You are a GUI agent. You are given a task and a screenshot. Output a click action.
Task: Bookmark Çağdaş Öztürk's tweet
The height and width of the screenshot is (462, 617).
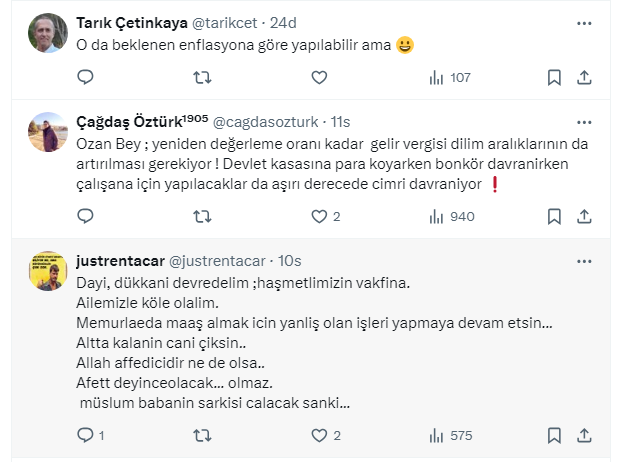tap(554, 215)
